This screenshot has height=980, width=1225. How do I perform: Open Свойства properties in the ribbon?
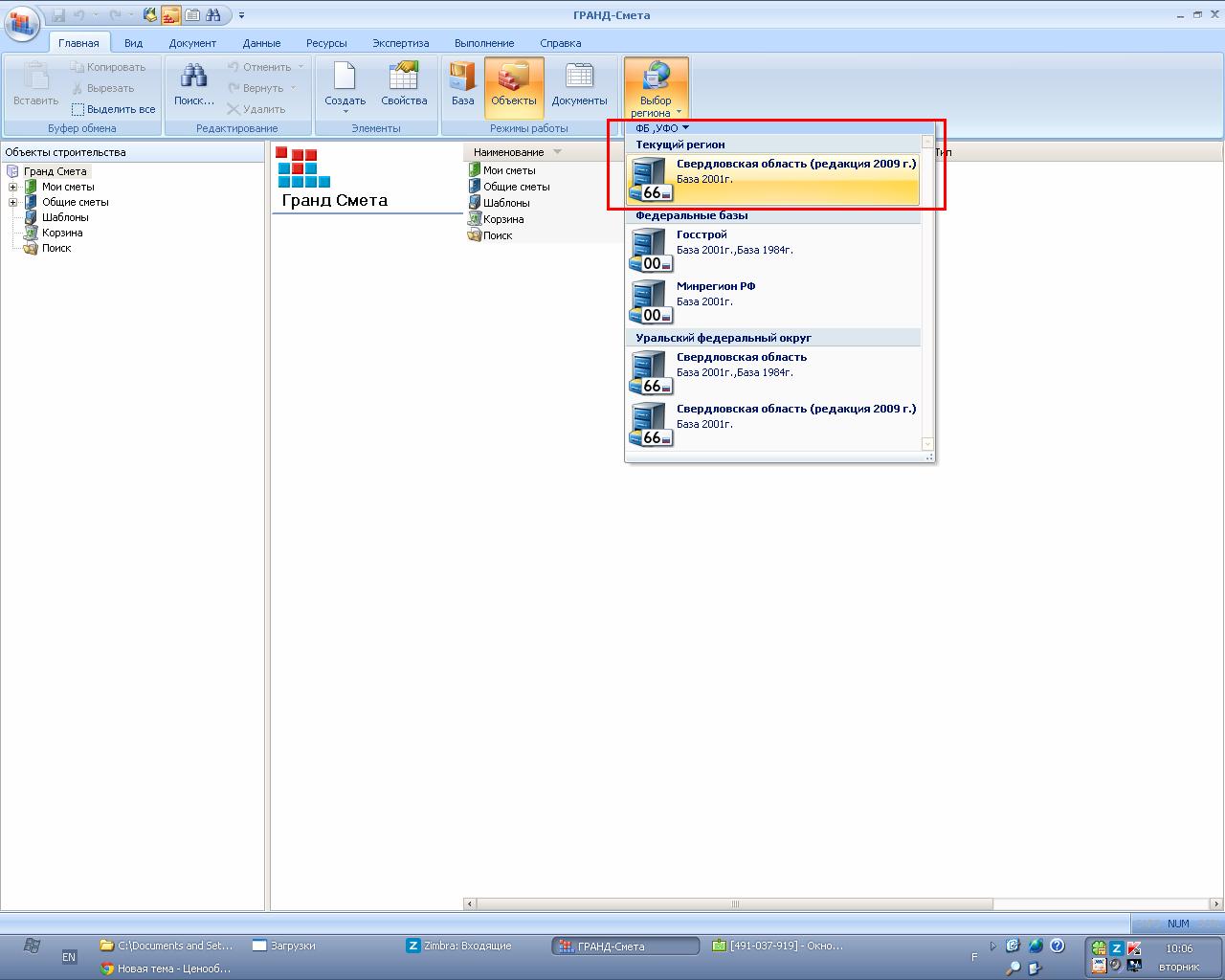[404, 84]
